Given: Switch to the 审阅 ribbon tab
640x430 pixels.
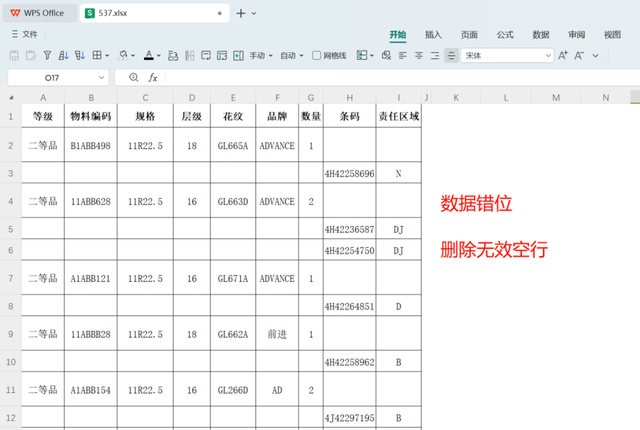Looking at the screenshot, I should click(x=576, y=35).
